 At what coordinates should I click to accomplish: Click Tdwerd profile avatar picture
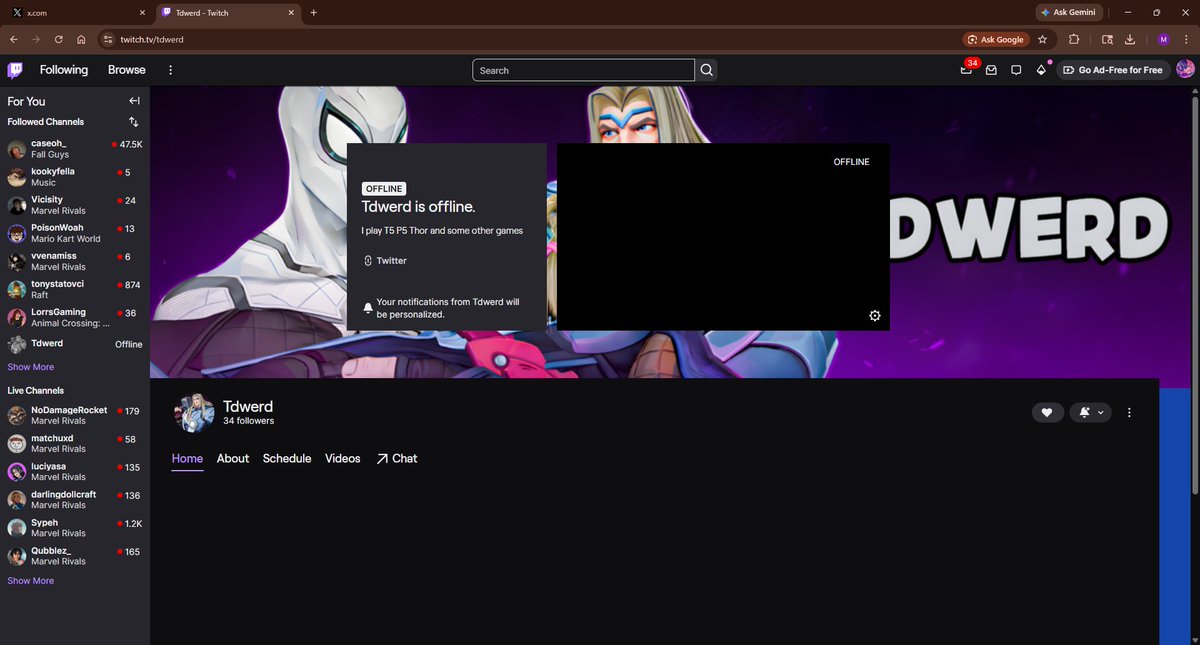194,412
